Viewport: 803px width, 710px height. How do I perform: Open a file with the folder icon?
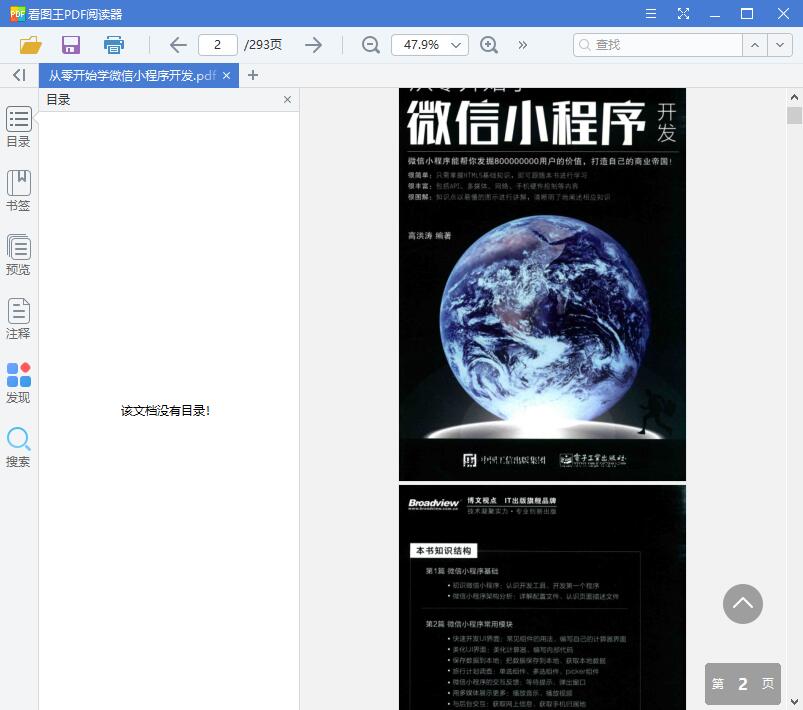(31, 45)
